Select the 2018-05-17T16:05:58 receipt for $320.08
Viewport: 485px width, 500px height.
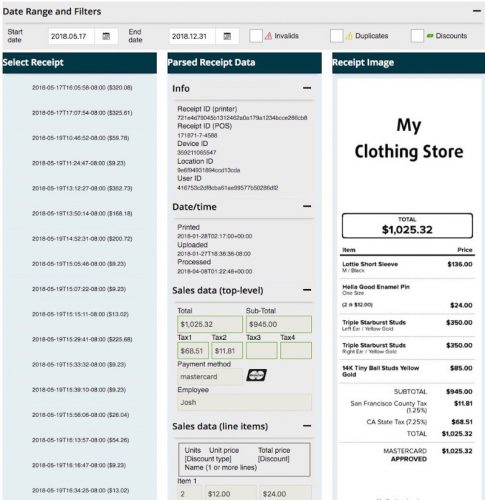tap(82, 88)
